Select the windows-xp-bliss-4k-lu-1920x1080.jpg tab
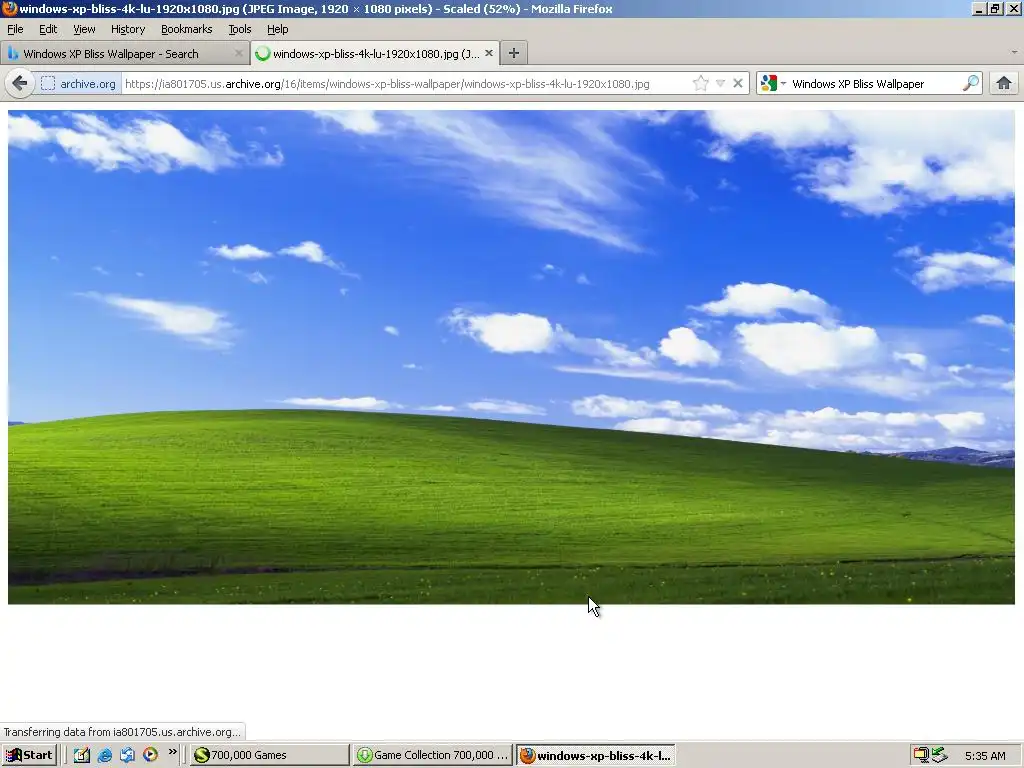This screenshot has width=1024, height=768. point(376,54)
